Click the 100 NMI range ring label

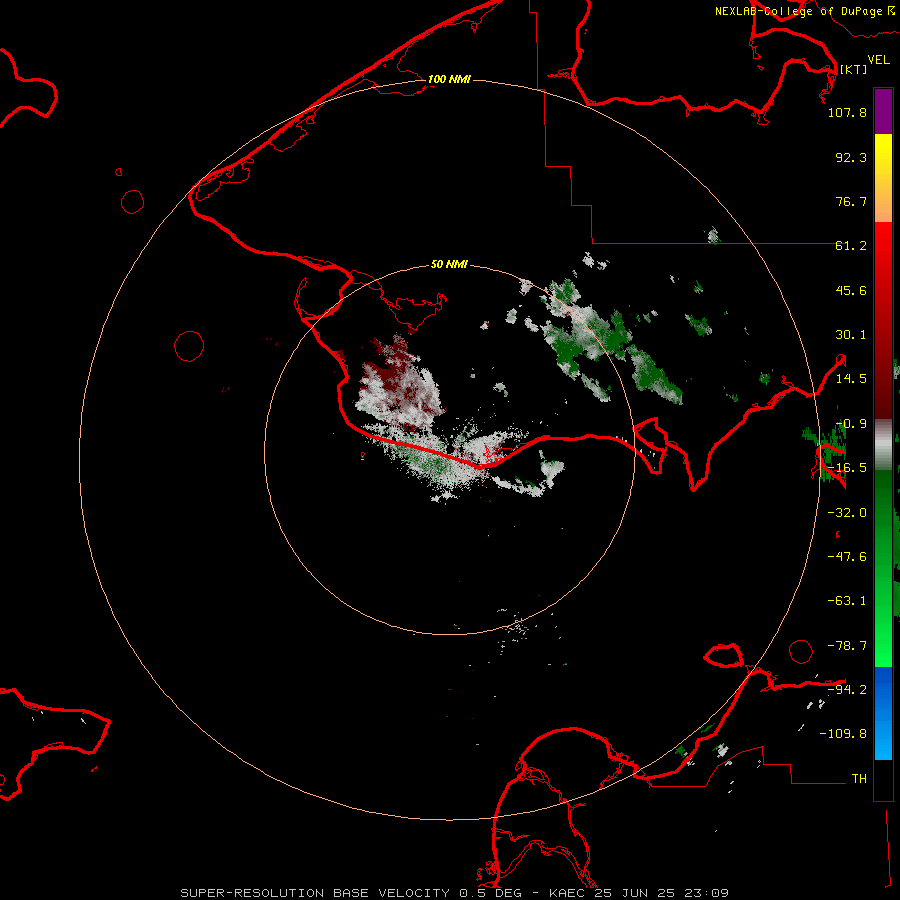[x=449, y=79]
